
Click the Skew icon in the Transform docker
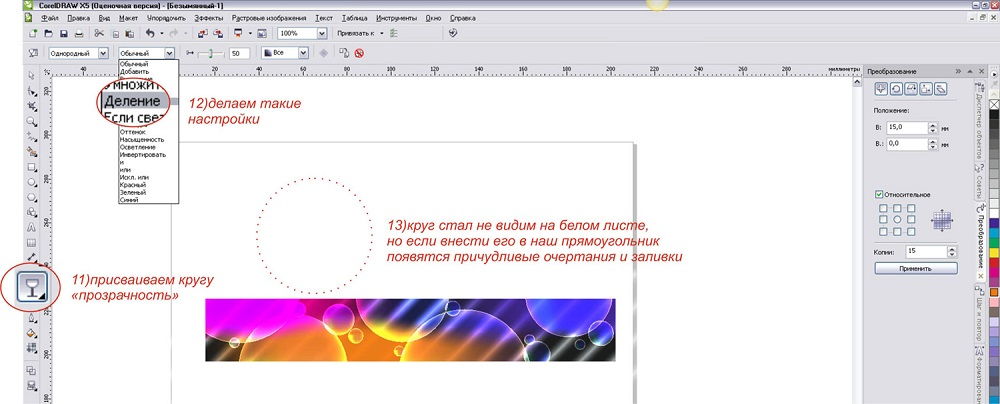coord(941,89)
